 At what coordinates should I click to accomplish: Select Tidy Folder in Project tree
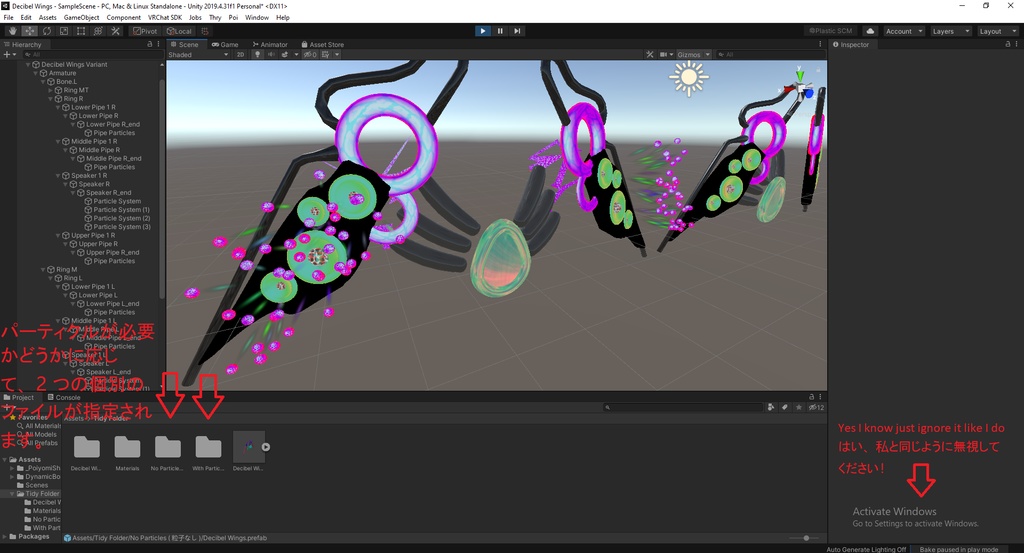pyautogui.click(x=42, y=494)
